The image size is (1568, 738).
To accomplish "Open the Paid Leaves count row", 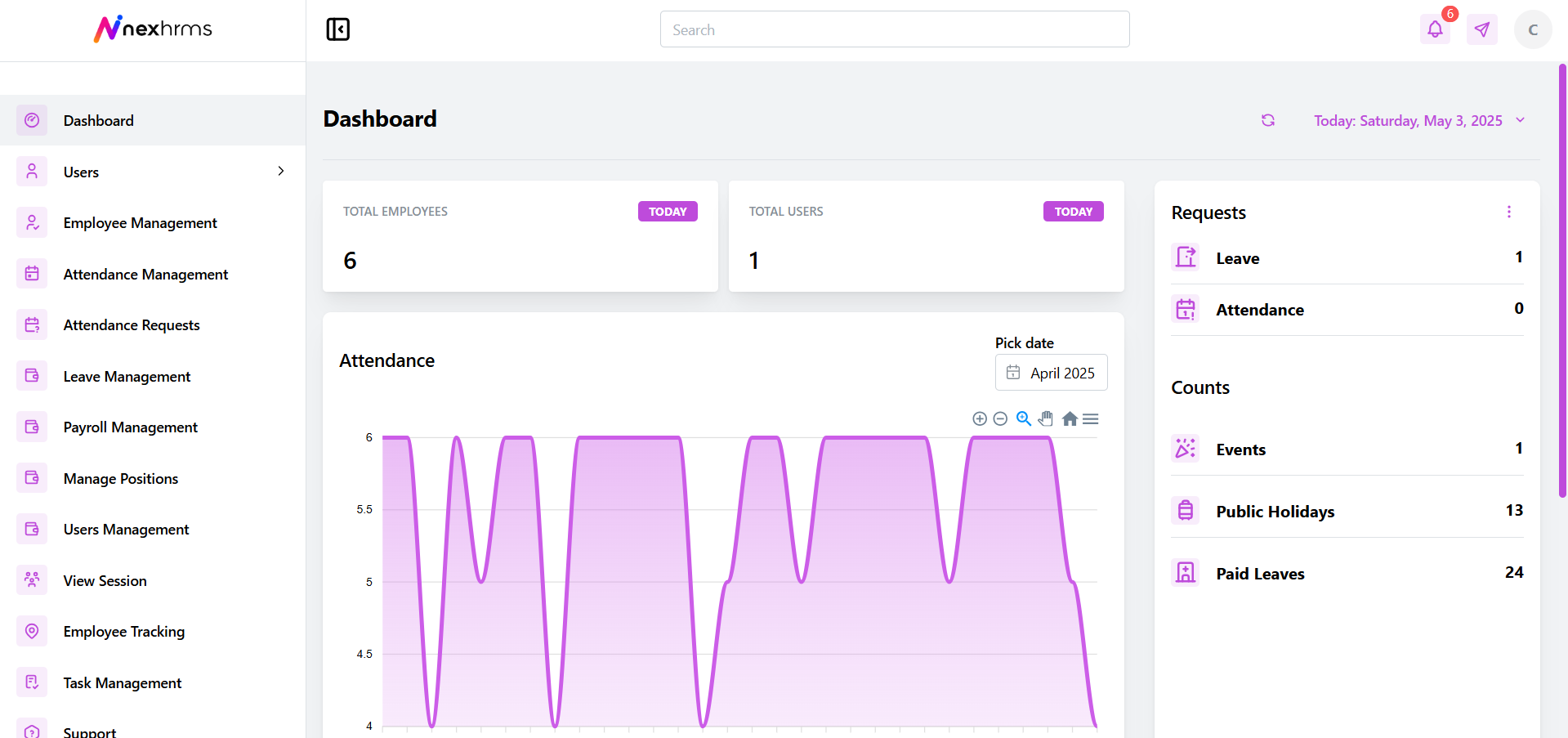I will click(x=1347, y=573).
